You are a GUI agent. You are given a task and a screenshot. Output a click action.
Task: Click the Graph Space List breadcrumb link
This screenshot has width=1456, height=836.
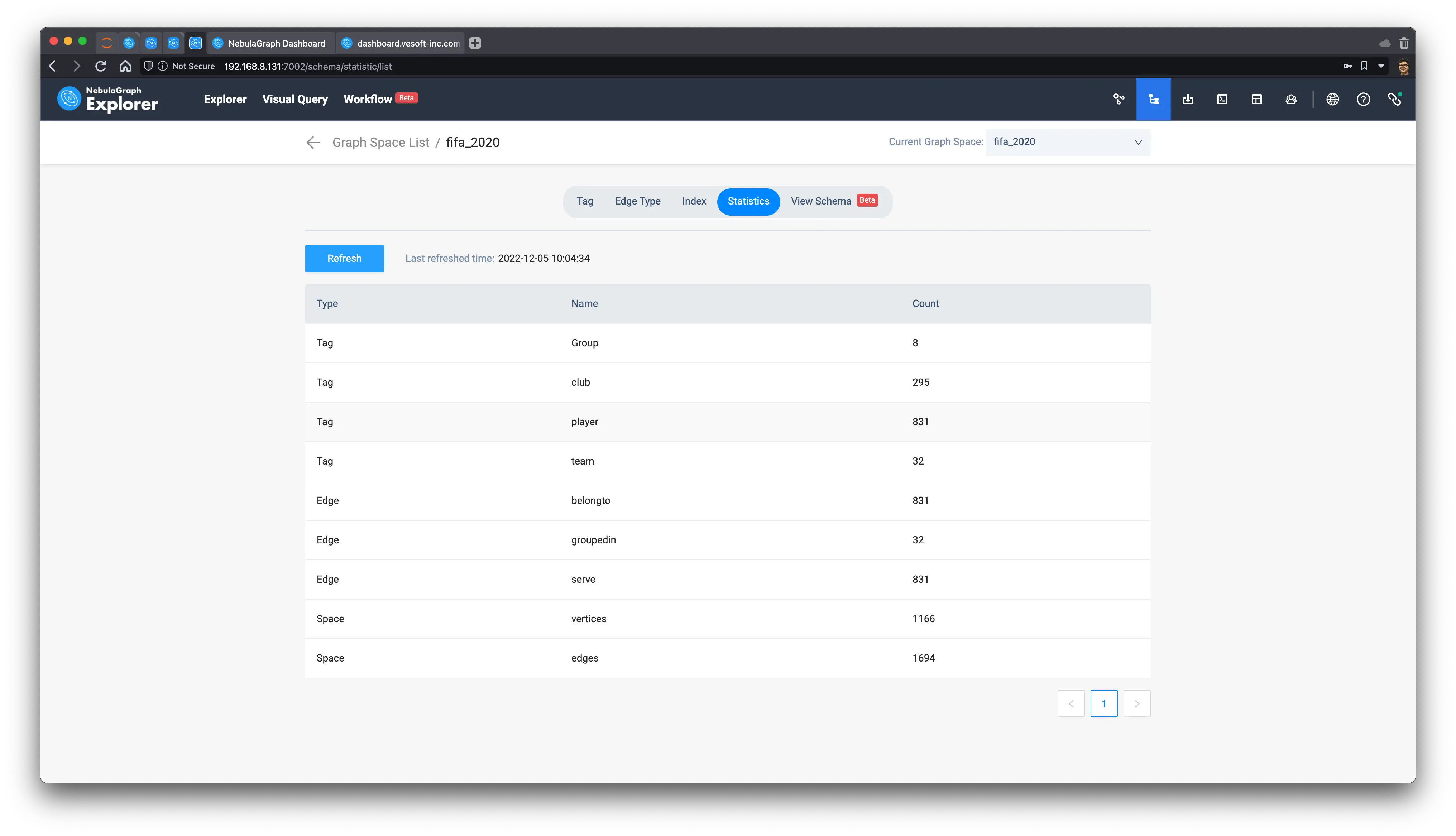(380, 143)
